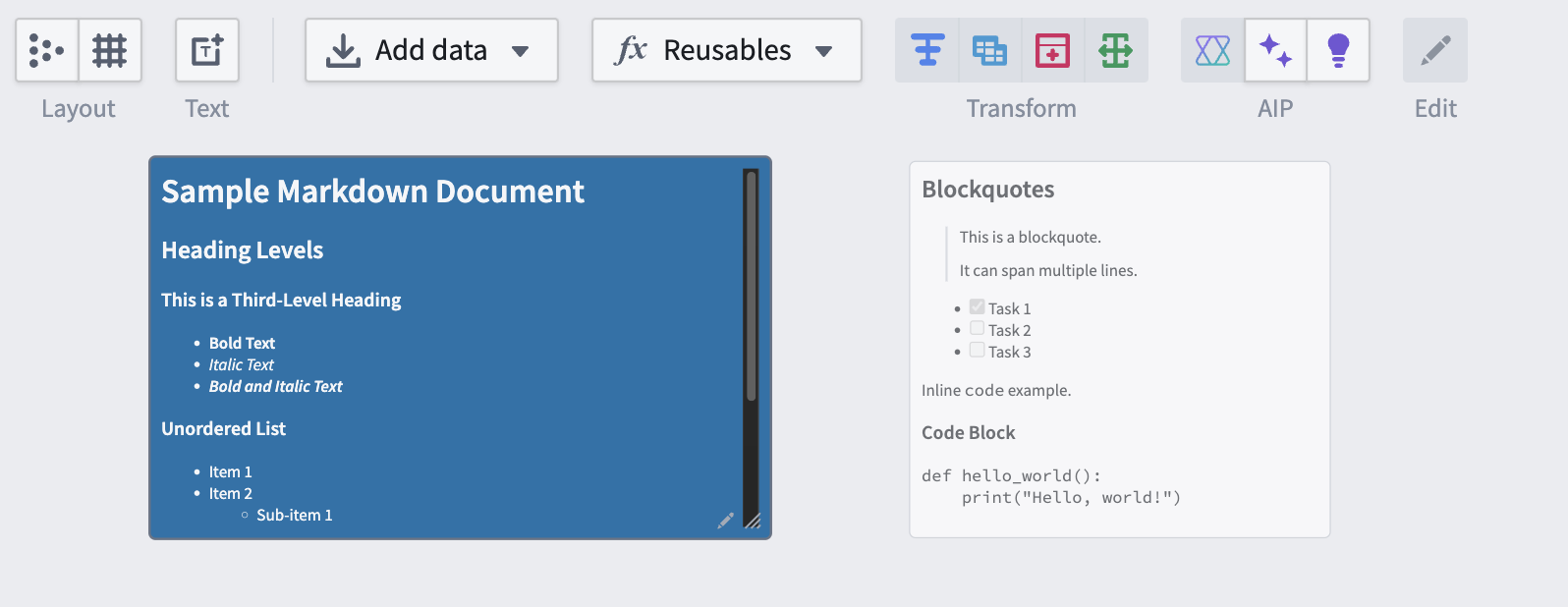1568x607 pixels.
Task: Click the Bold Text list item
Action: [242, 343]
